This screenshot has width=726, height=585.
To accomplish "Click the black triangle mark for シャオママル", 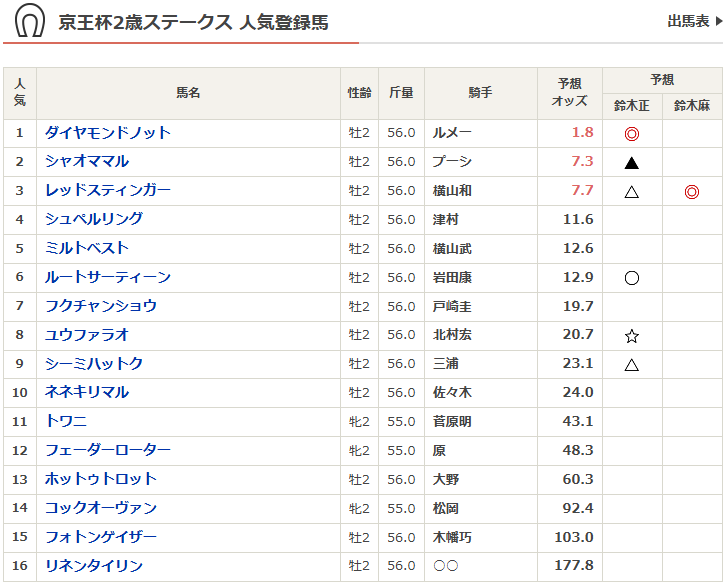I will click(631, 162).
